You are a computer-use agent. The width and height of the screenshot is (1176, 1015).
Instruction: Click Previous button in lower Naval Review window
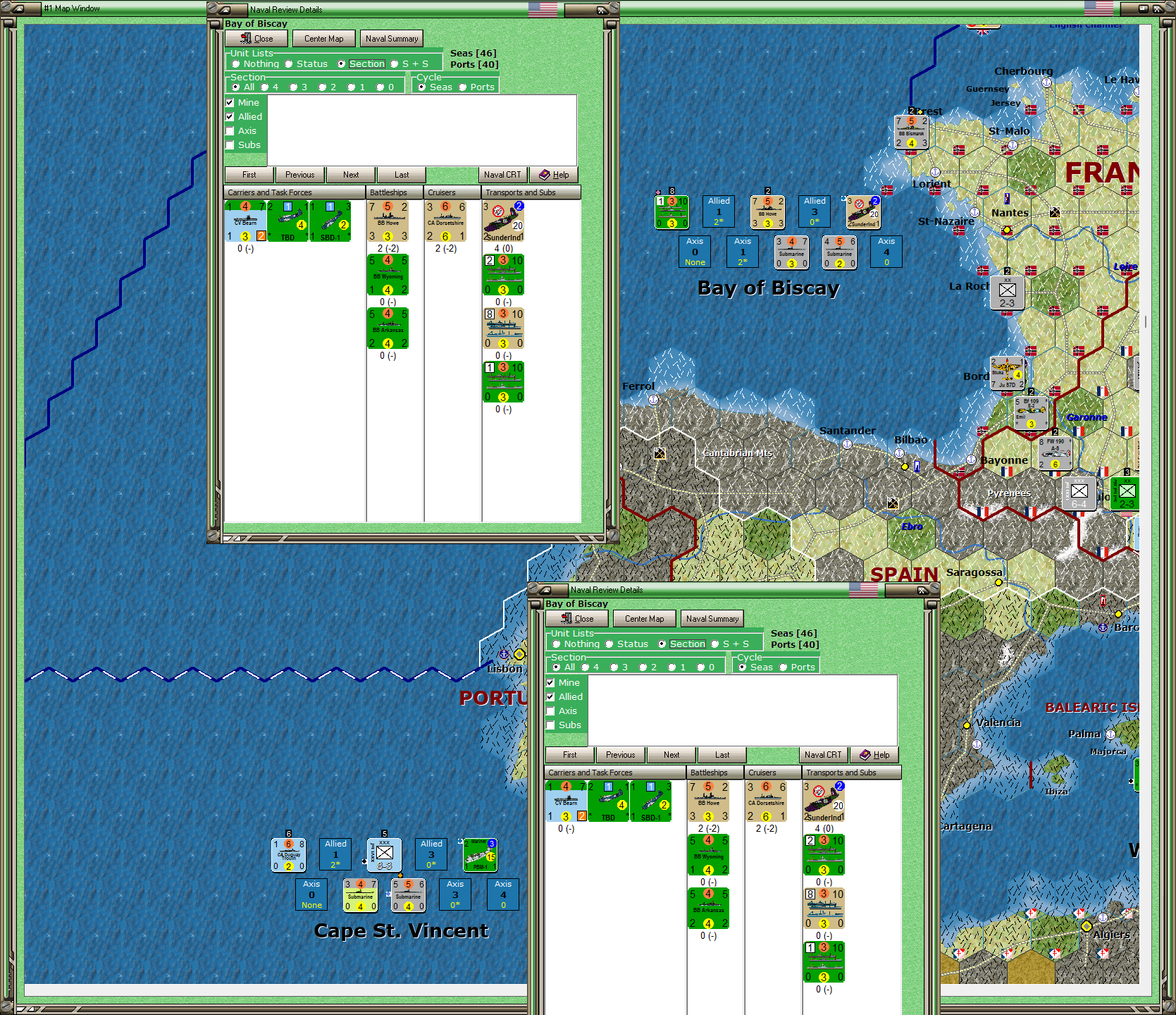point(620,755)
